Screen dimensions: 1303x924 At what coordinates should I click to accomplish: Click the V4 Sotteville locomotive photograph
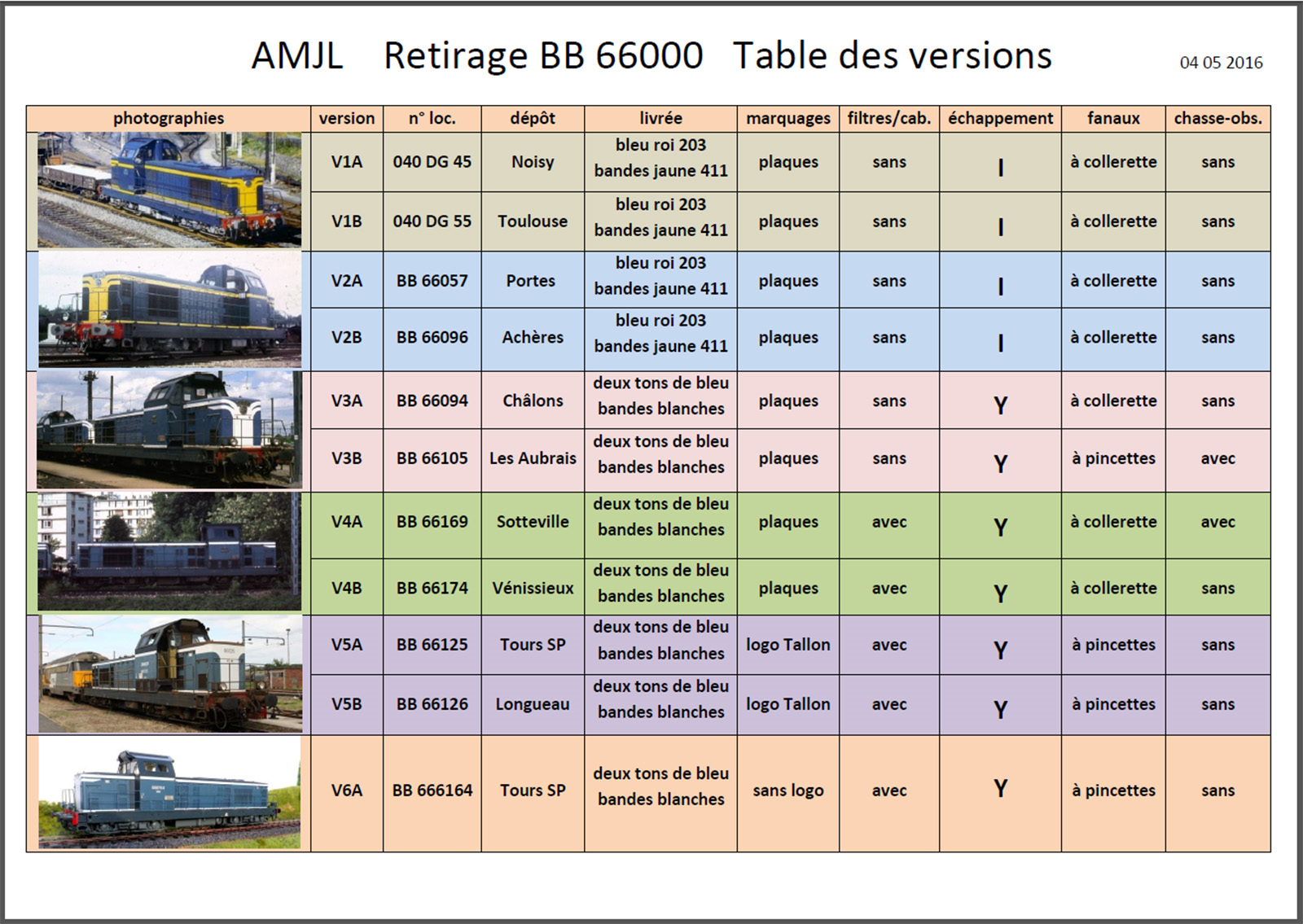169,551
